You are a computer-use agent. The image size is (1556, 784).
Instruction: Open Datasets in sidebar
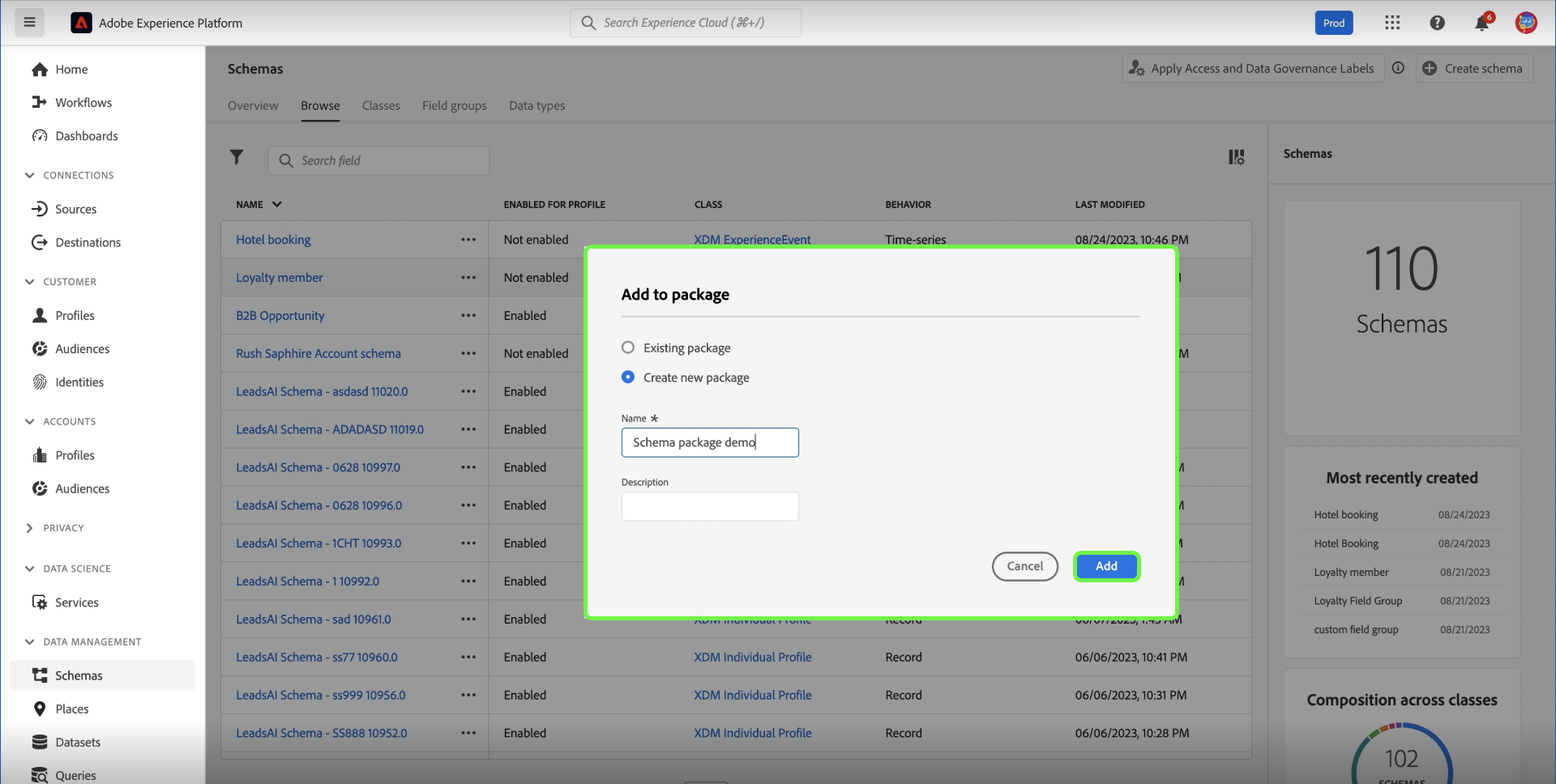78,742
